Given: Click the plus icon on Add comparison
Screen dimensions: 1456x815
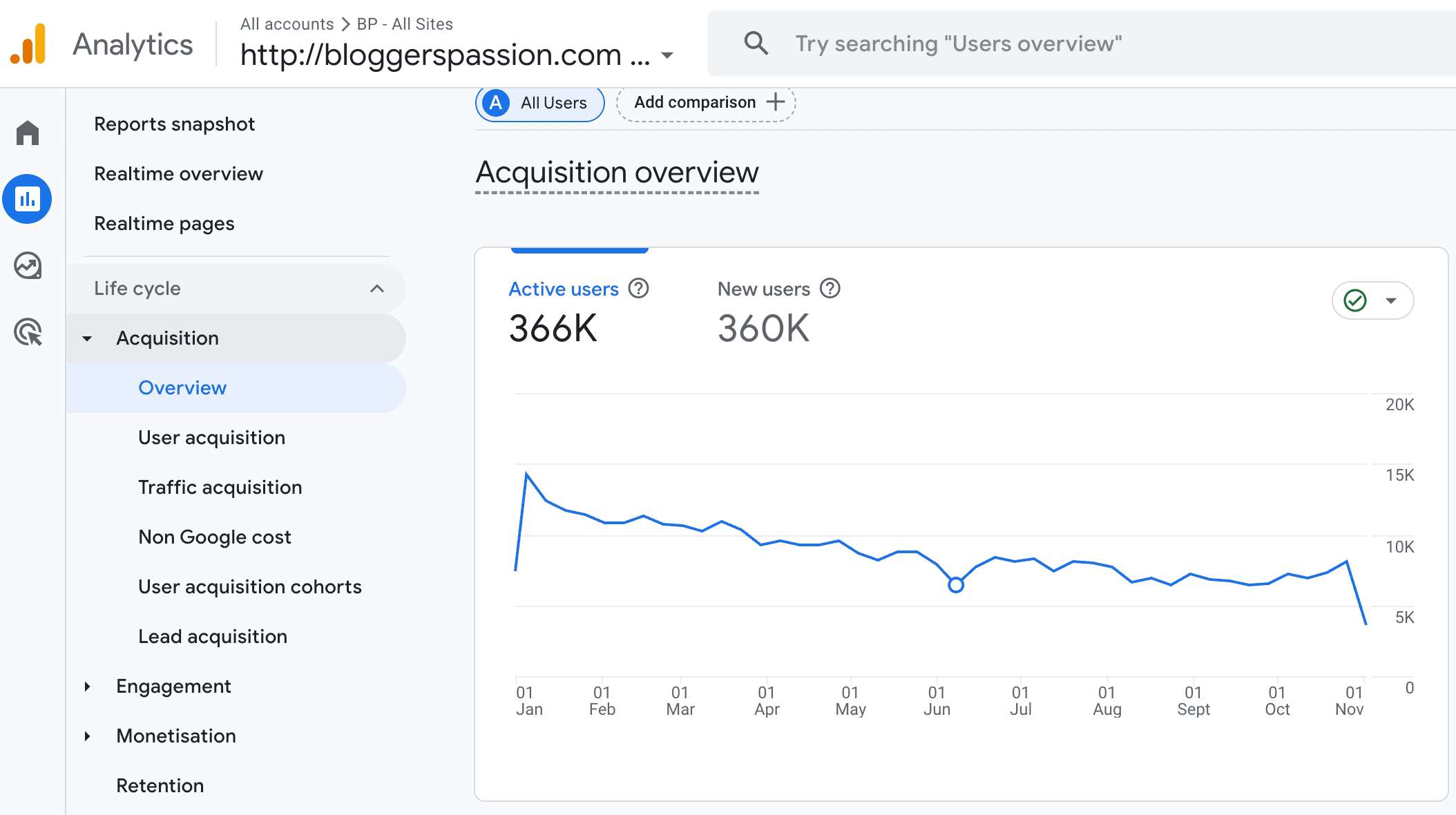Looking at the screenshot, I should 776,102.
